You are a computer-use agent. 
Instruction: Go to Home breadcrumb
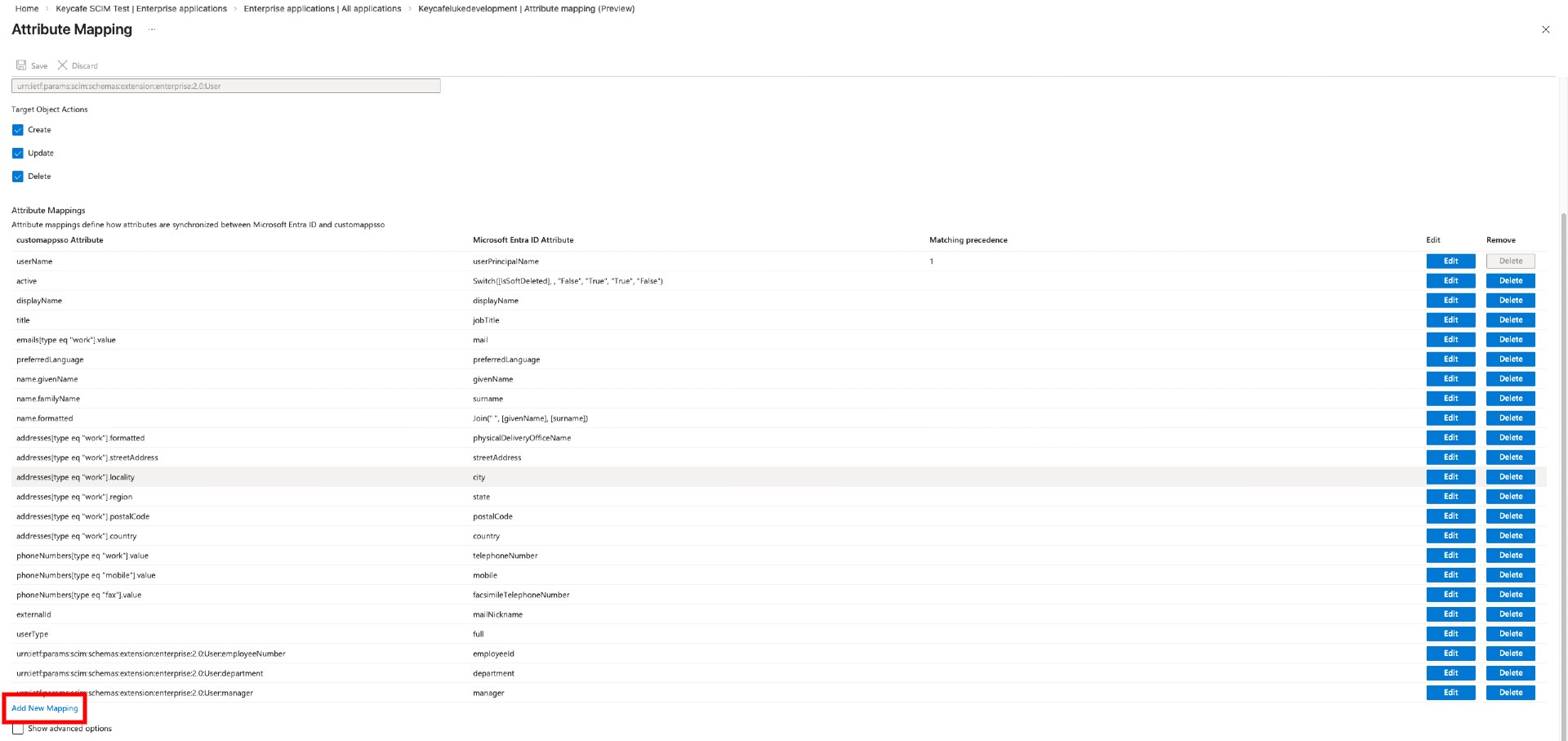pyautogui.click(x=27, y=9)
